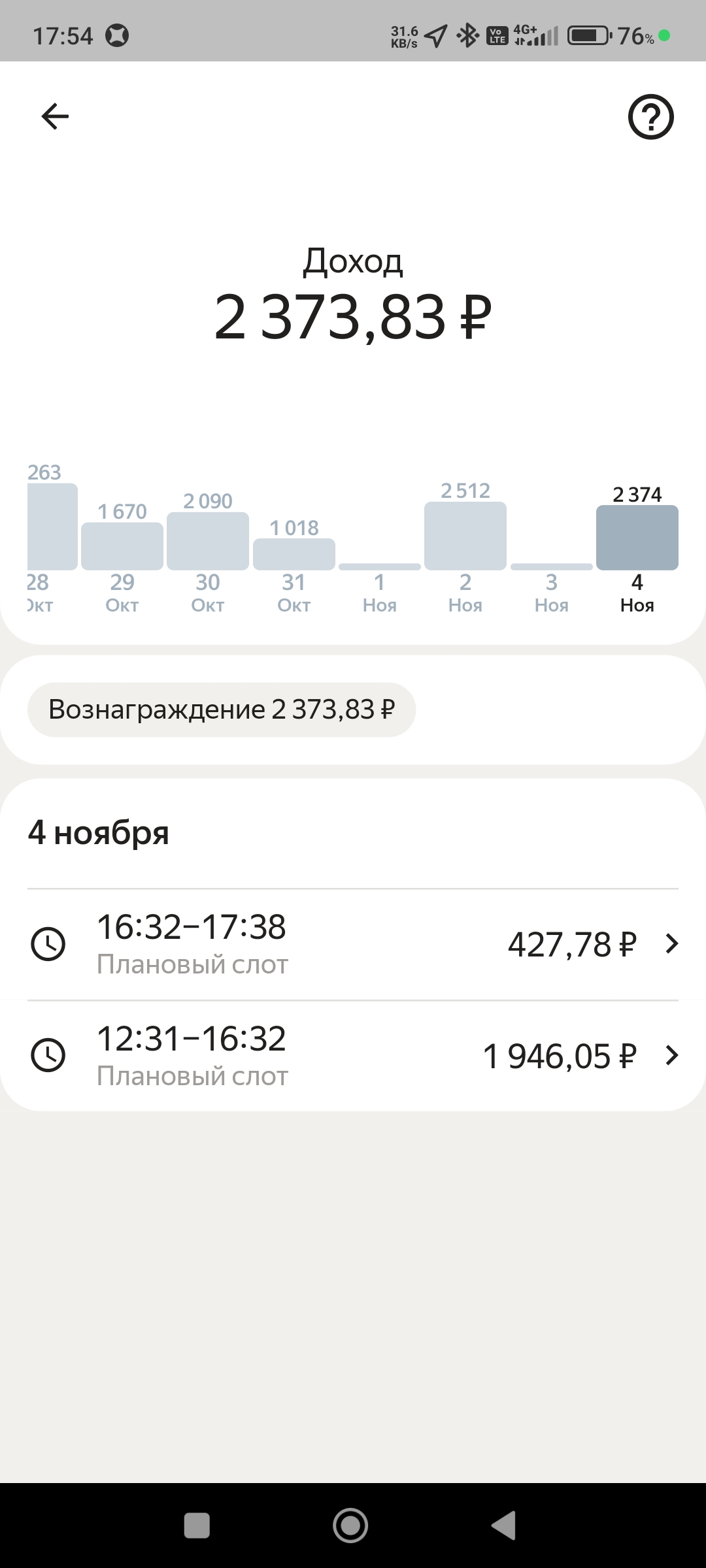Open the 12:31–16:32 planned slot row
This screenshot has width=706, height=1568.
coord(353,1056)
